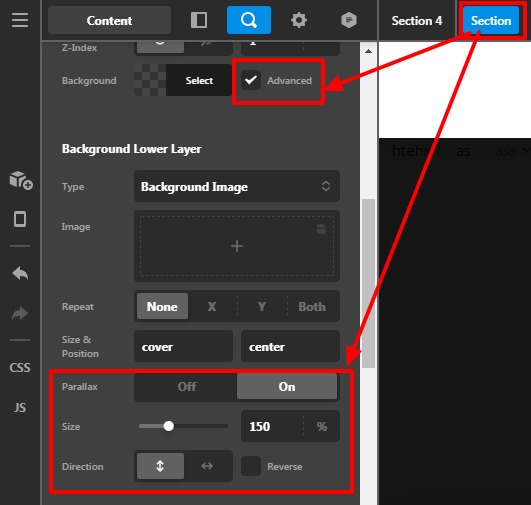Open the Add Elements cube icon
Screen dimensions: 531x505
click(20, 180)
